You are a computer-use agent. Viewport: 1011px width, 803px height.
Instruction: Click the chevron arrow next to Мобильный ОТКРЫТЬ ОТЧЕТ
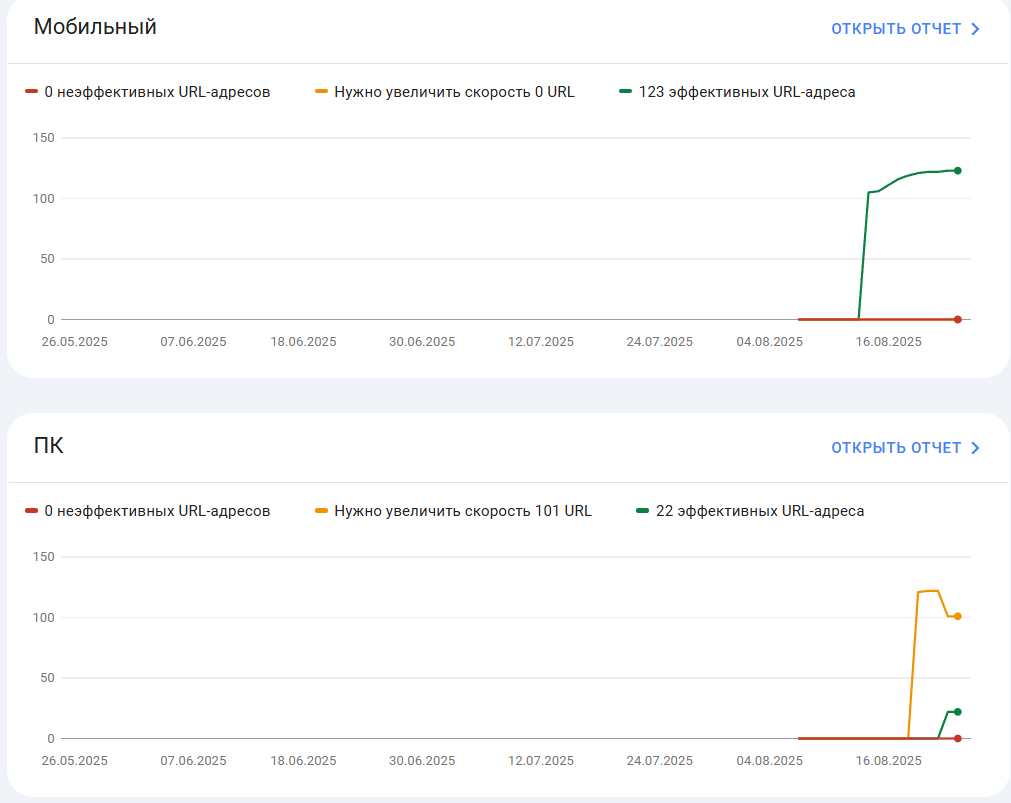(975, 29)
